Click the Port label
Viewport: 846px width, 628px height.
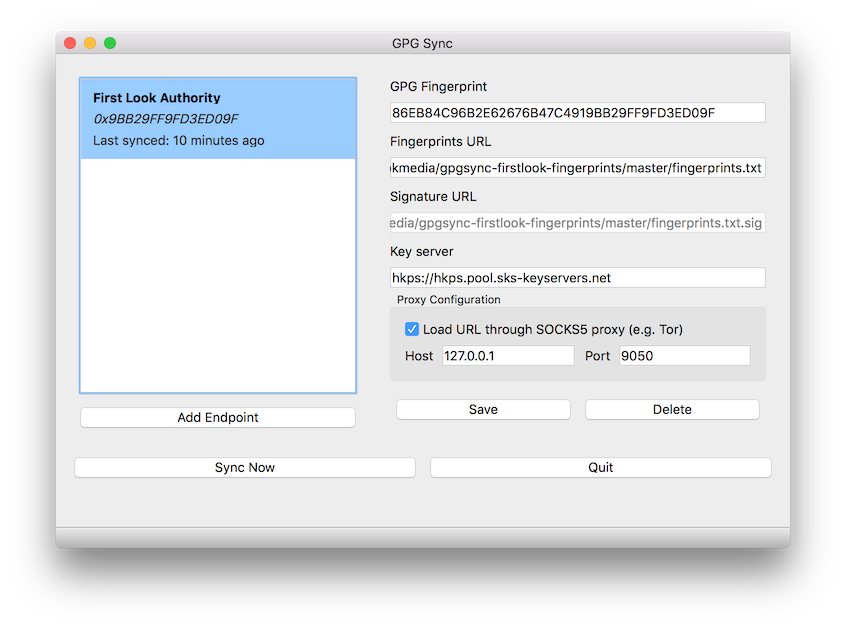tap(598, 356)
